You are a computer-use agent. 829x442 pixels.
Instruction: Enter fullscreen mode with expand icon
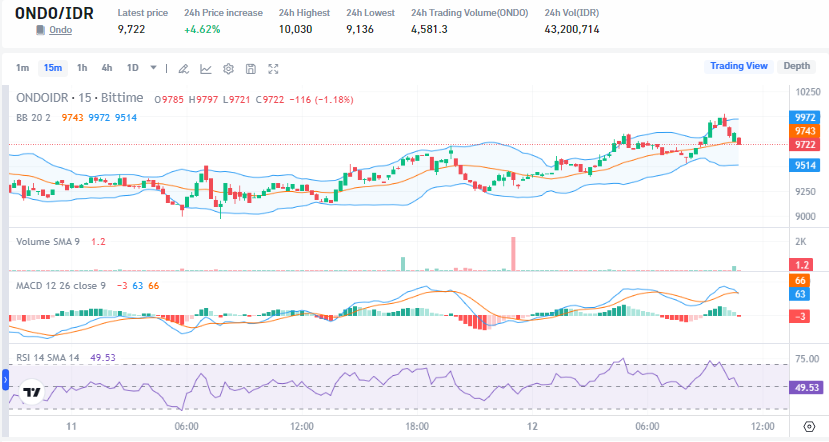click(x=273, y=68)
